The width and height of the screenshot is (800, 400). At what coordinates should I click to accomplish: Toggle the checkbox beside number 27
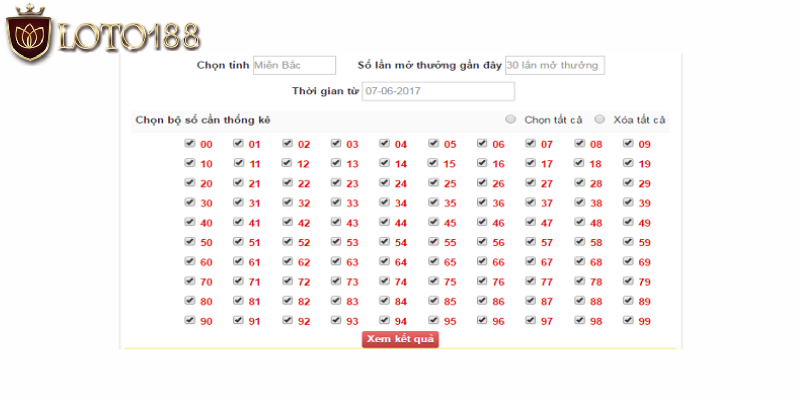click(x=530, y=183)
